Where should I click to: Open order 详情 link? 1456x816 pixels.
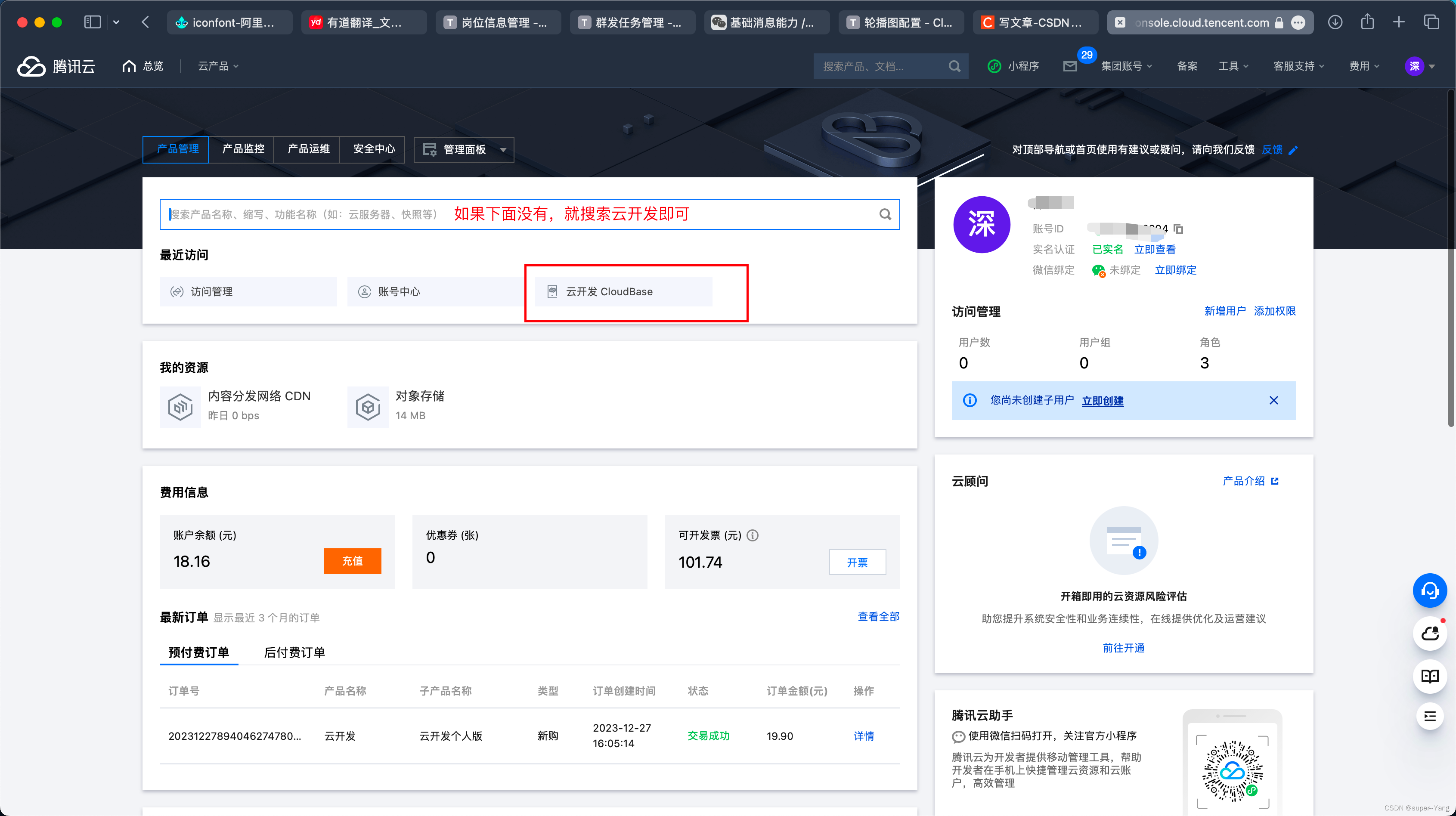(864, 736)
